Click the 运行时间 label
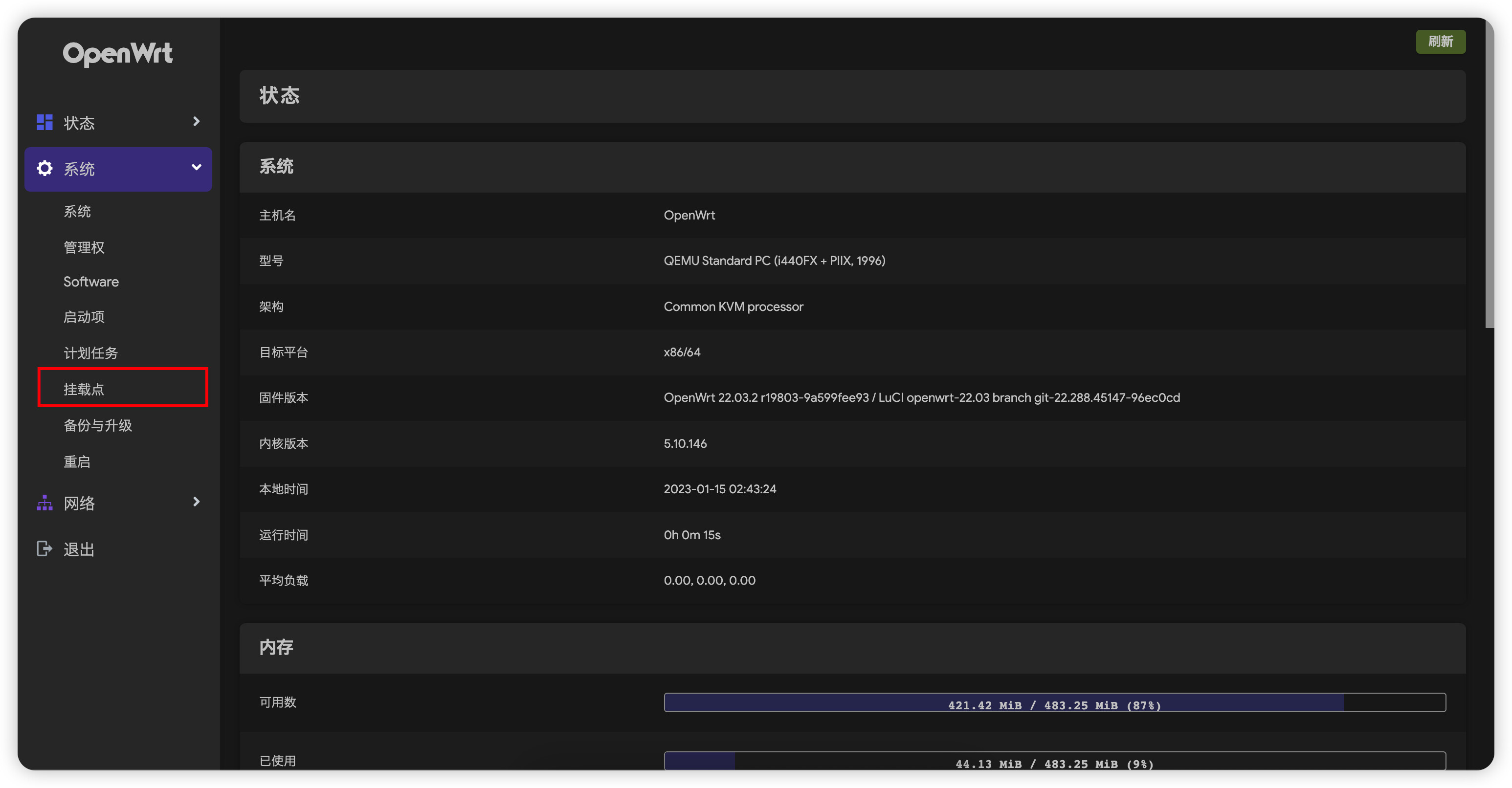The height and width of the screenshot is (788, 1512). [x=284, y=534]
